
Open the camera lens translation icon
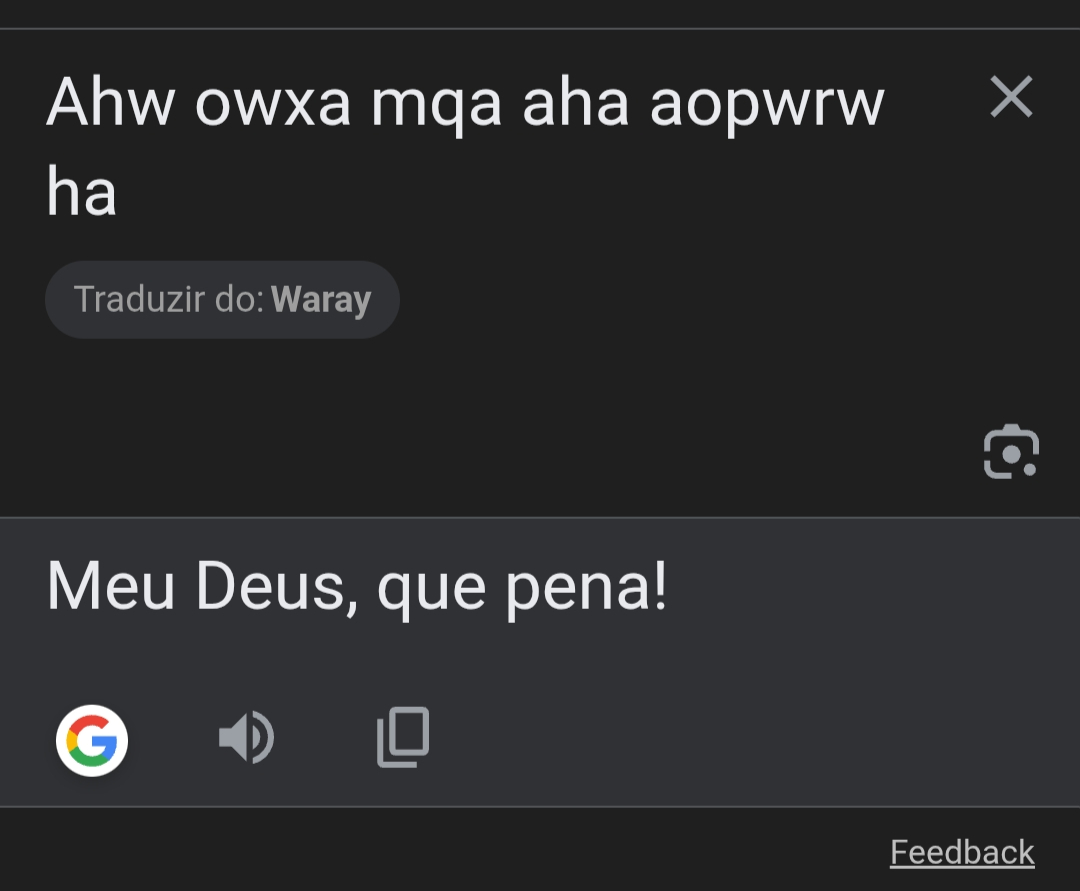pos(1011,452)
